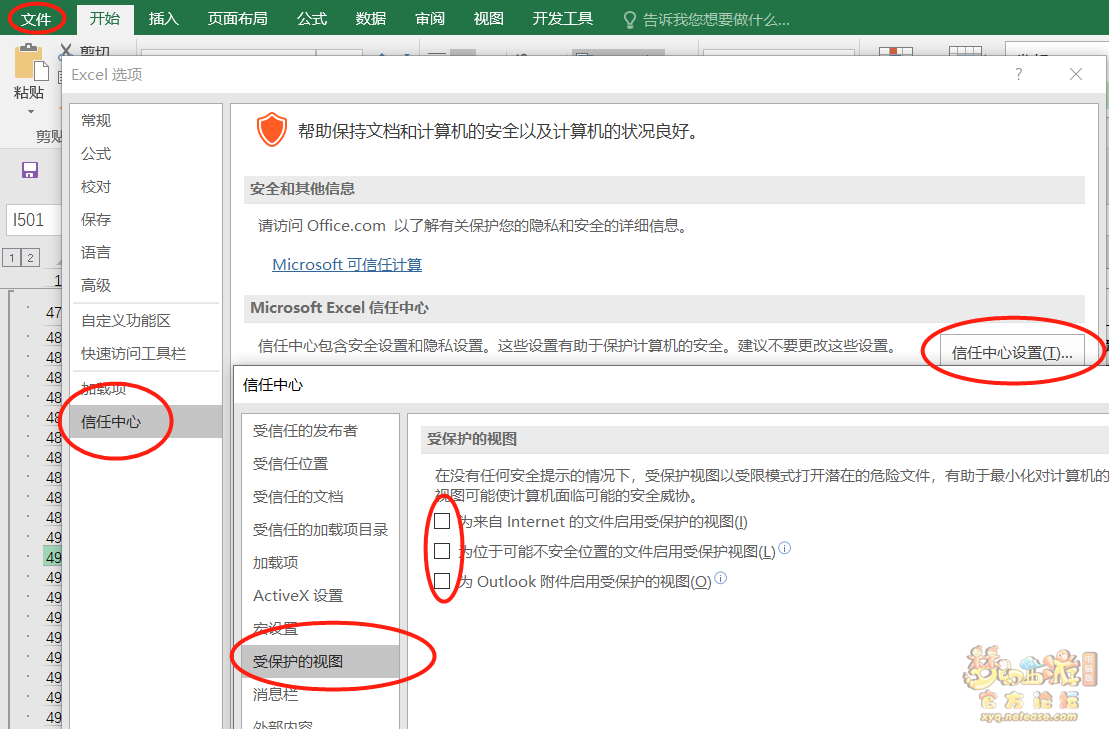Select 公式 in Excel options sidebar
1109x729 pixels.
coord(146,154)
